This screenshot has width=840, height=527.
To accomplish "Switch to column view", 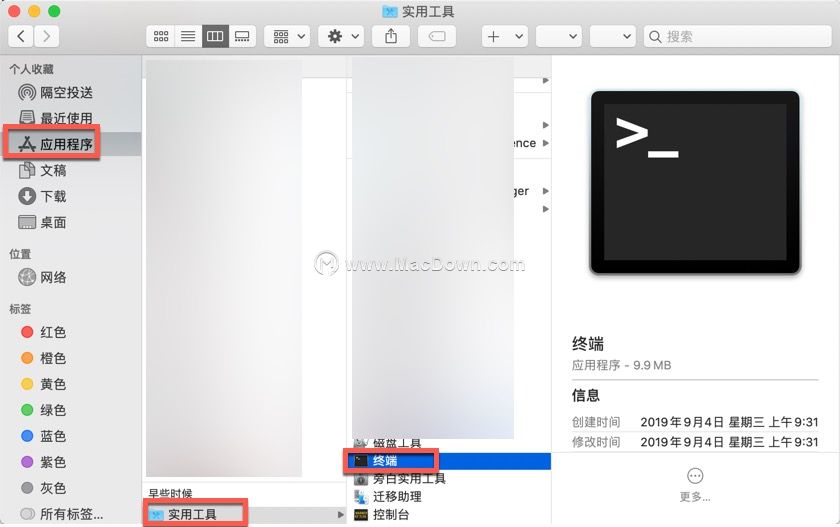I will pos(215,36).
